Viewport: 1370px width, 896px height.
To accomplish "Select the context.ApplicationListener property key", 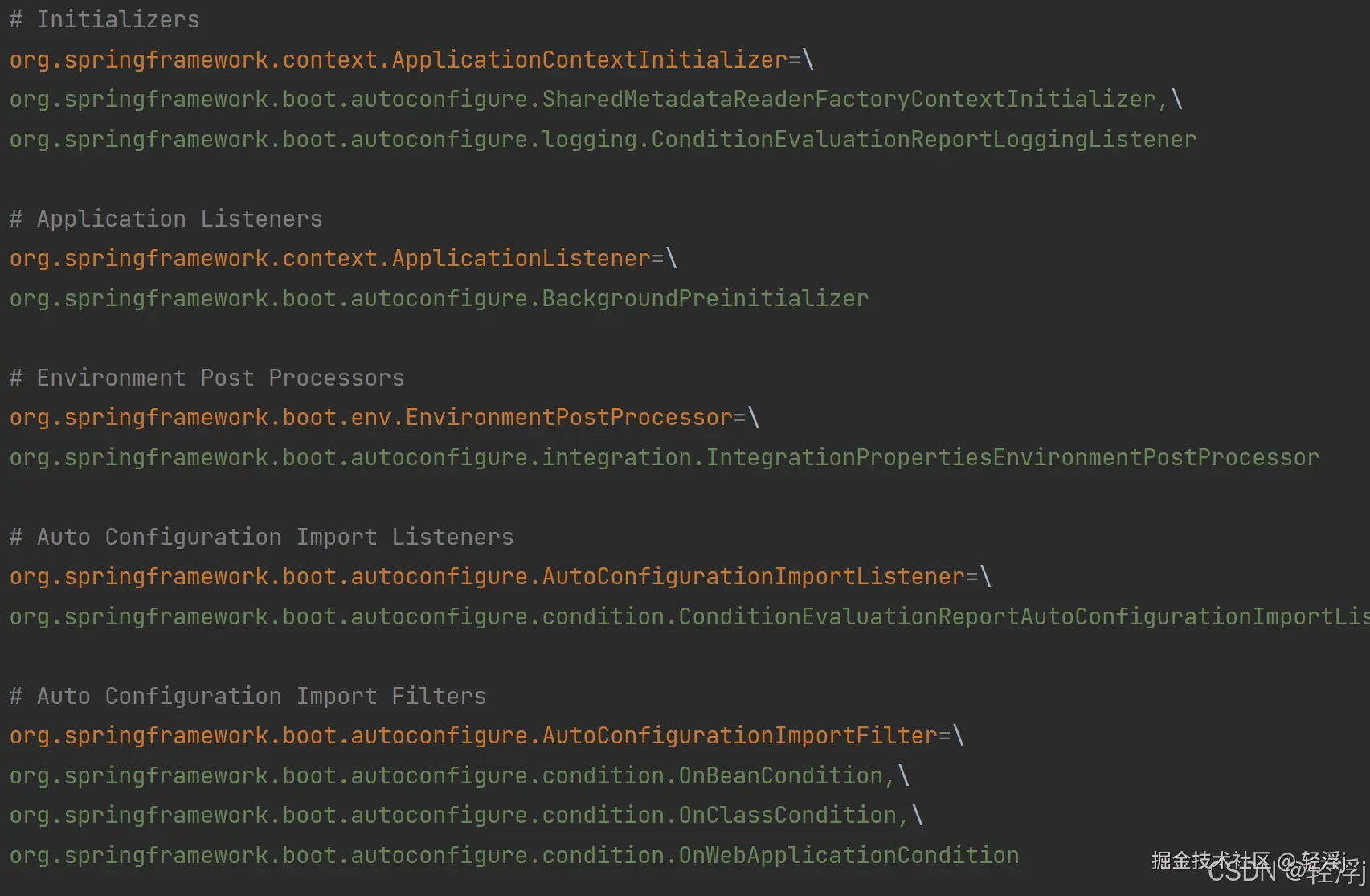I will coord(330,258).
